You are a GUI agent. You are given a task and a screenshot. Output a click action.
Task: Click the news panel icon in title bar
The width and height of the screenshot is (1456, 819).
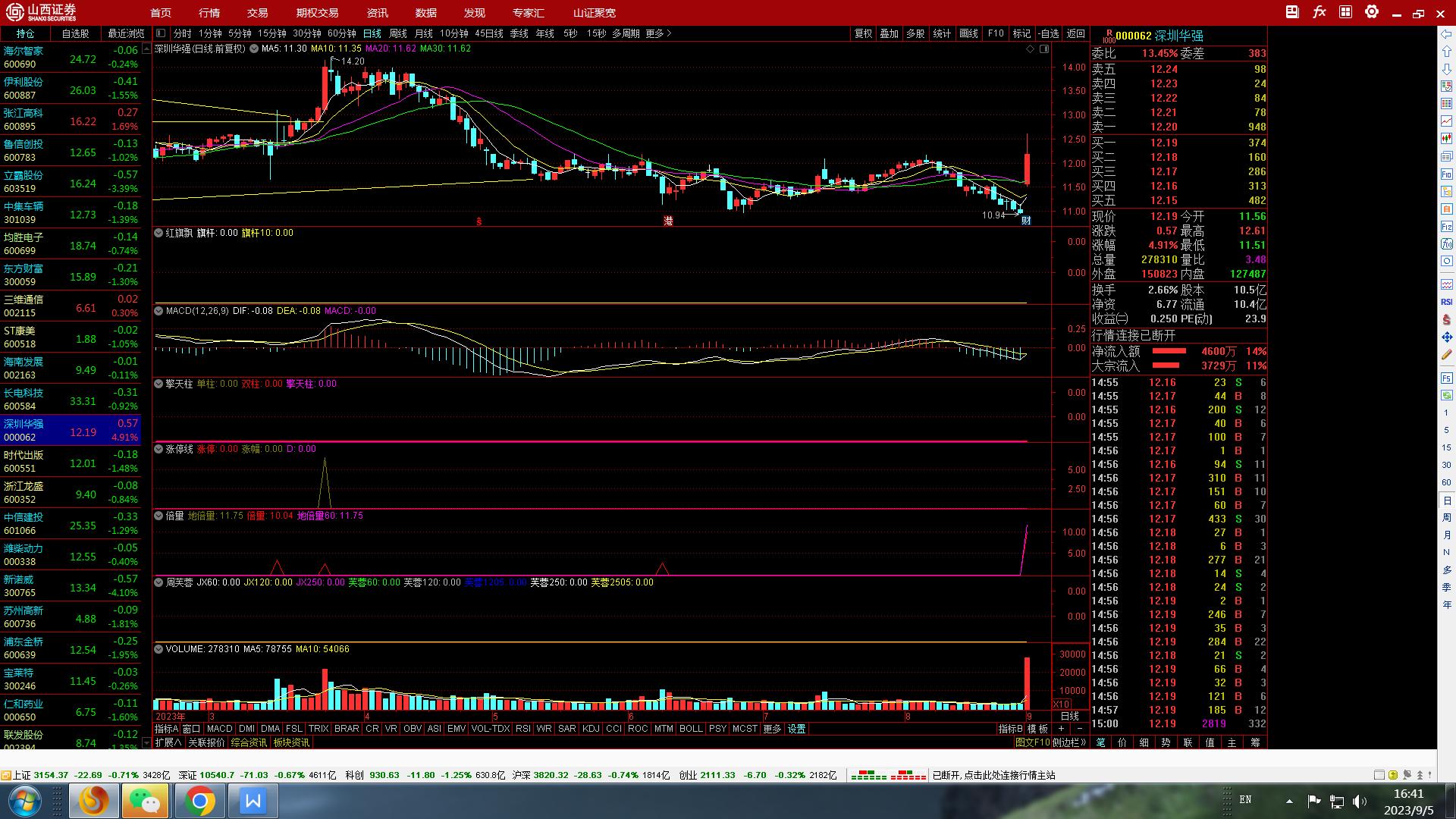click(x=1293, y=12)
